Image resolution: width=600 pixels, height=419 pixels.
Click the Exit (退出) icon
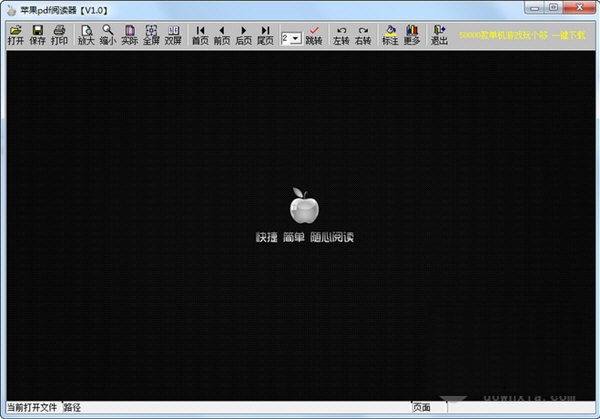(x=439, y=35)
